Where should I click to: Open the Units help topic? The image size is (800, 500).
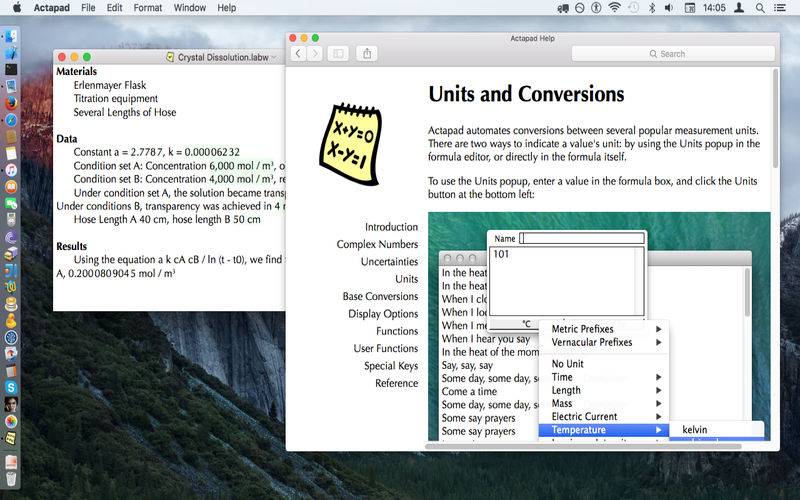coord(407,279)
